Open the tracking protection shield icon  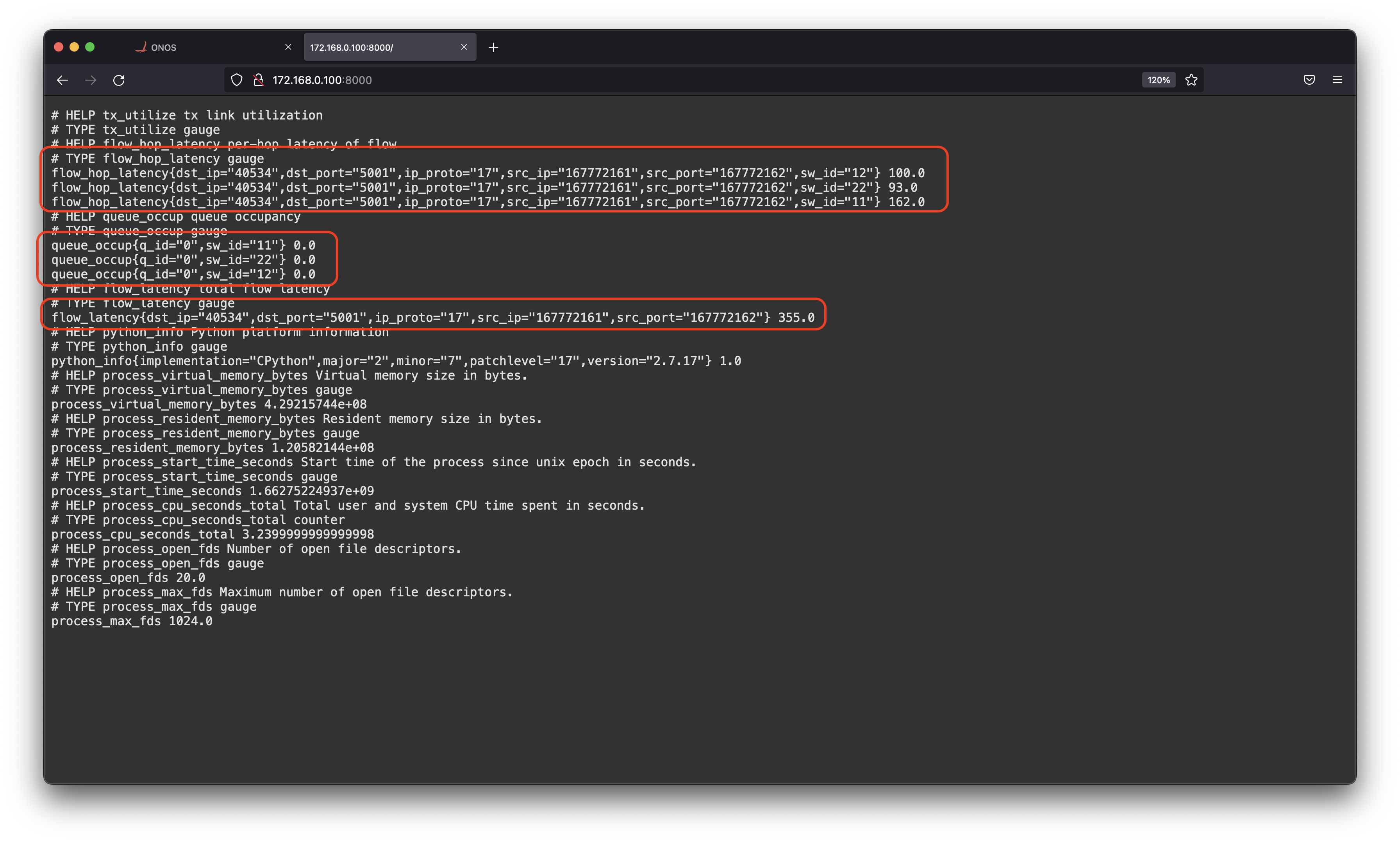237,80
